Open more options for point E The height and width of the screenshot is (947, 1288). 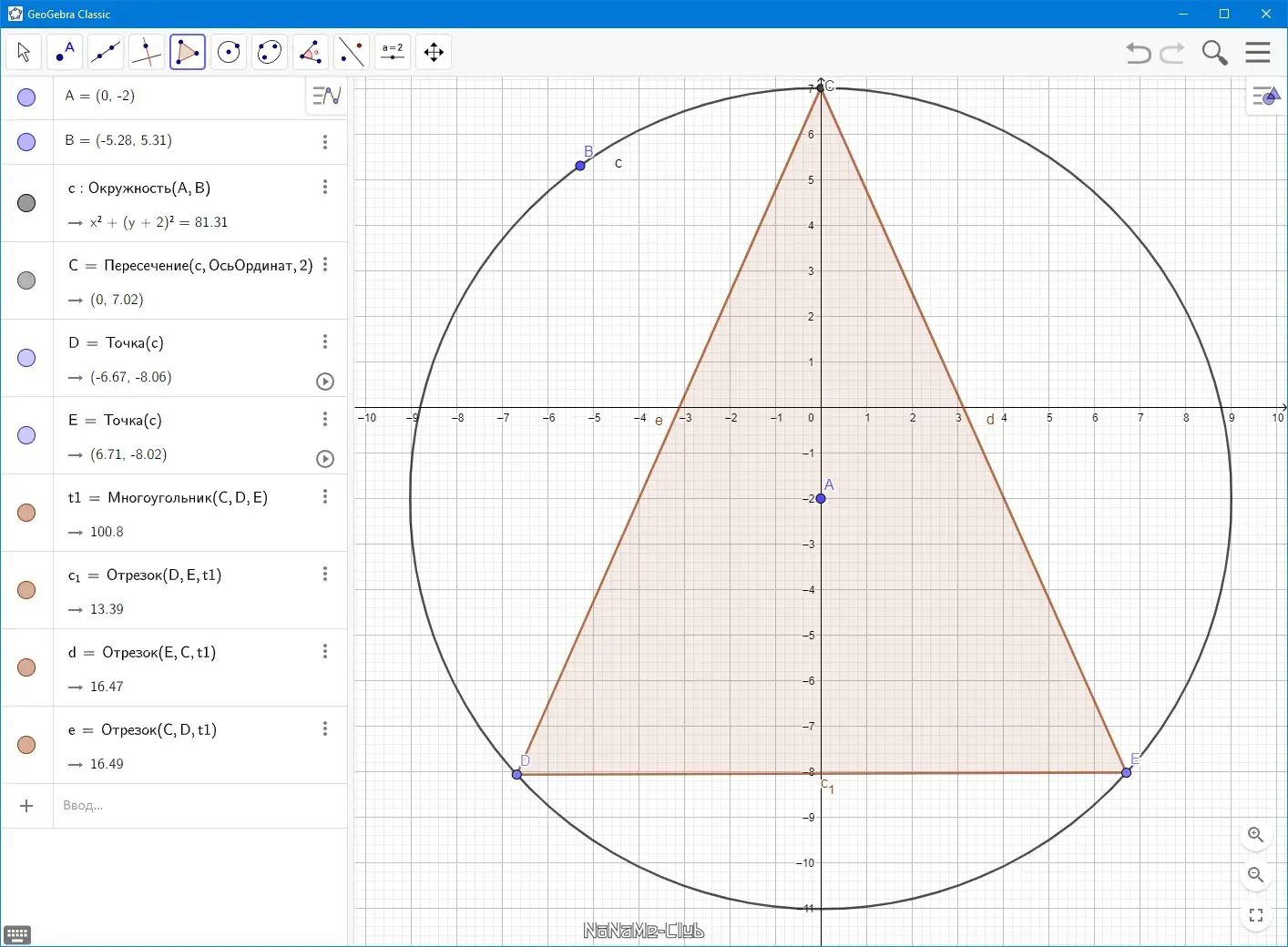[325, 419]
